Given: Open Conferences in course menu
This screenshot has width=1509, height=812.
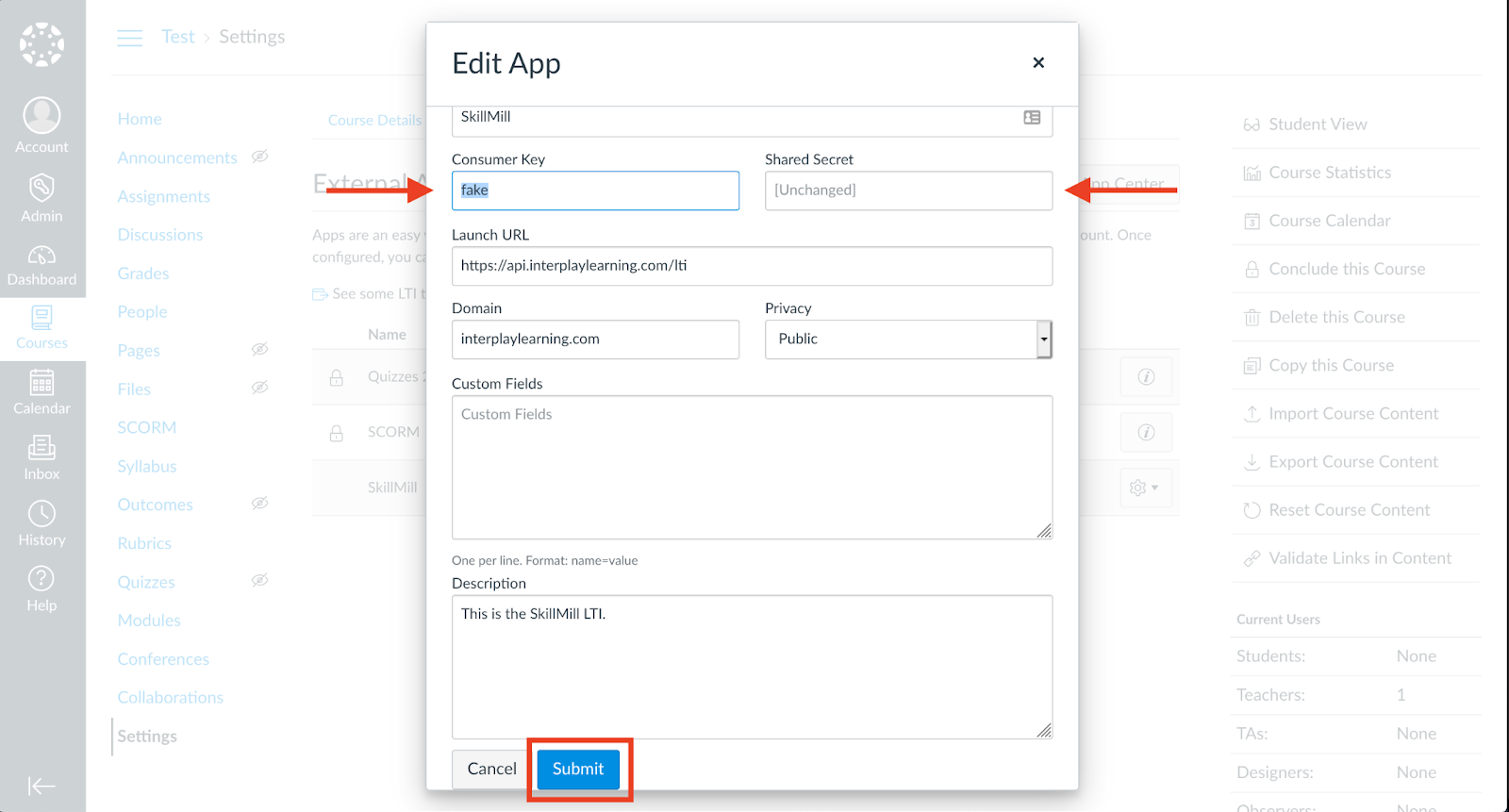Looking at the screenshot, I should click(163, 659).
